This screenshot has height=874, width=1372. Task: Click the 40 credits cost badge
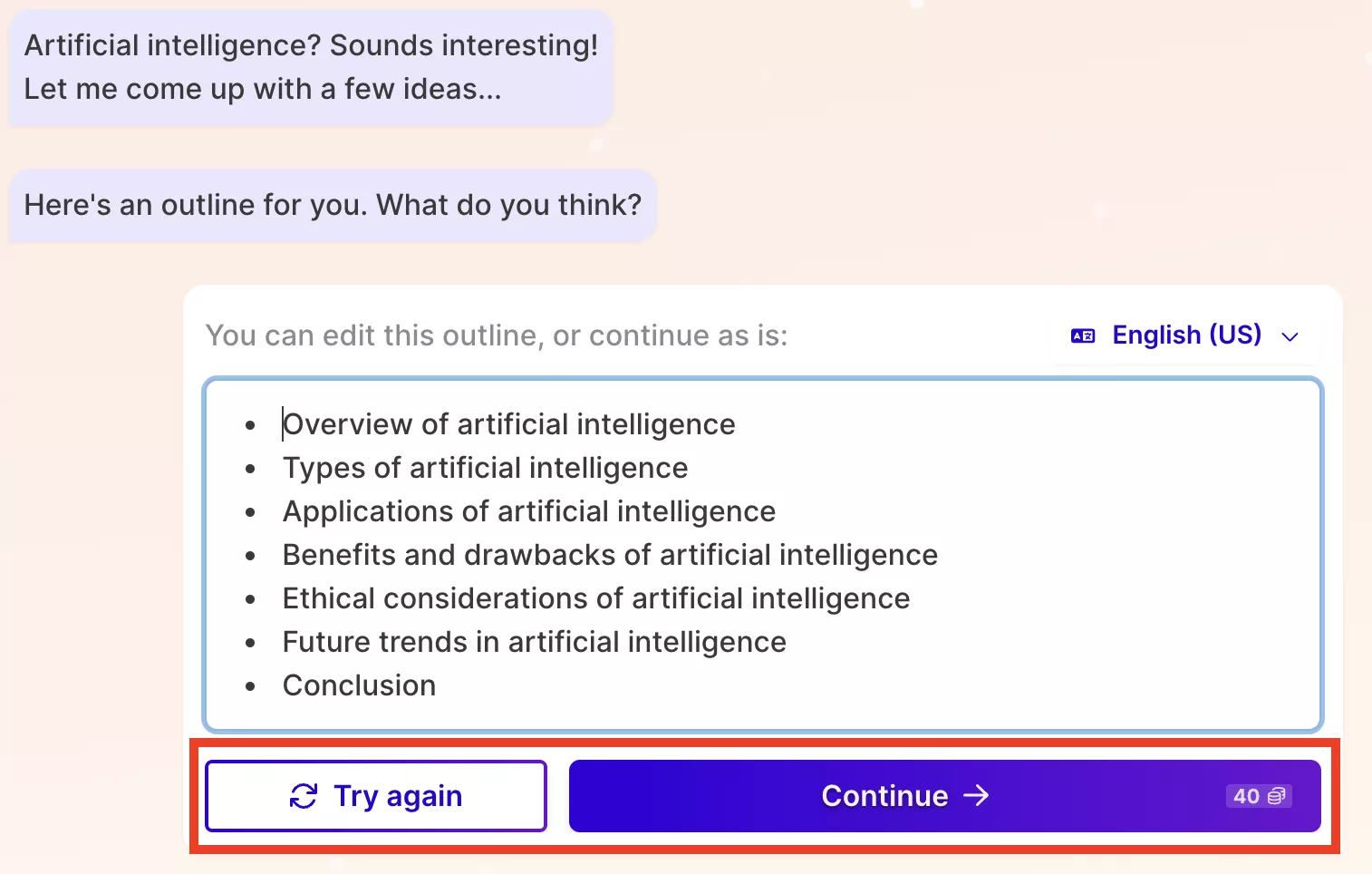(1258, 796)
